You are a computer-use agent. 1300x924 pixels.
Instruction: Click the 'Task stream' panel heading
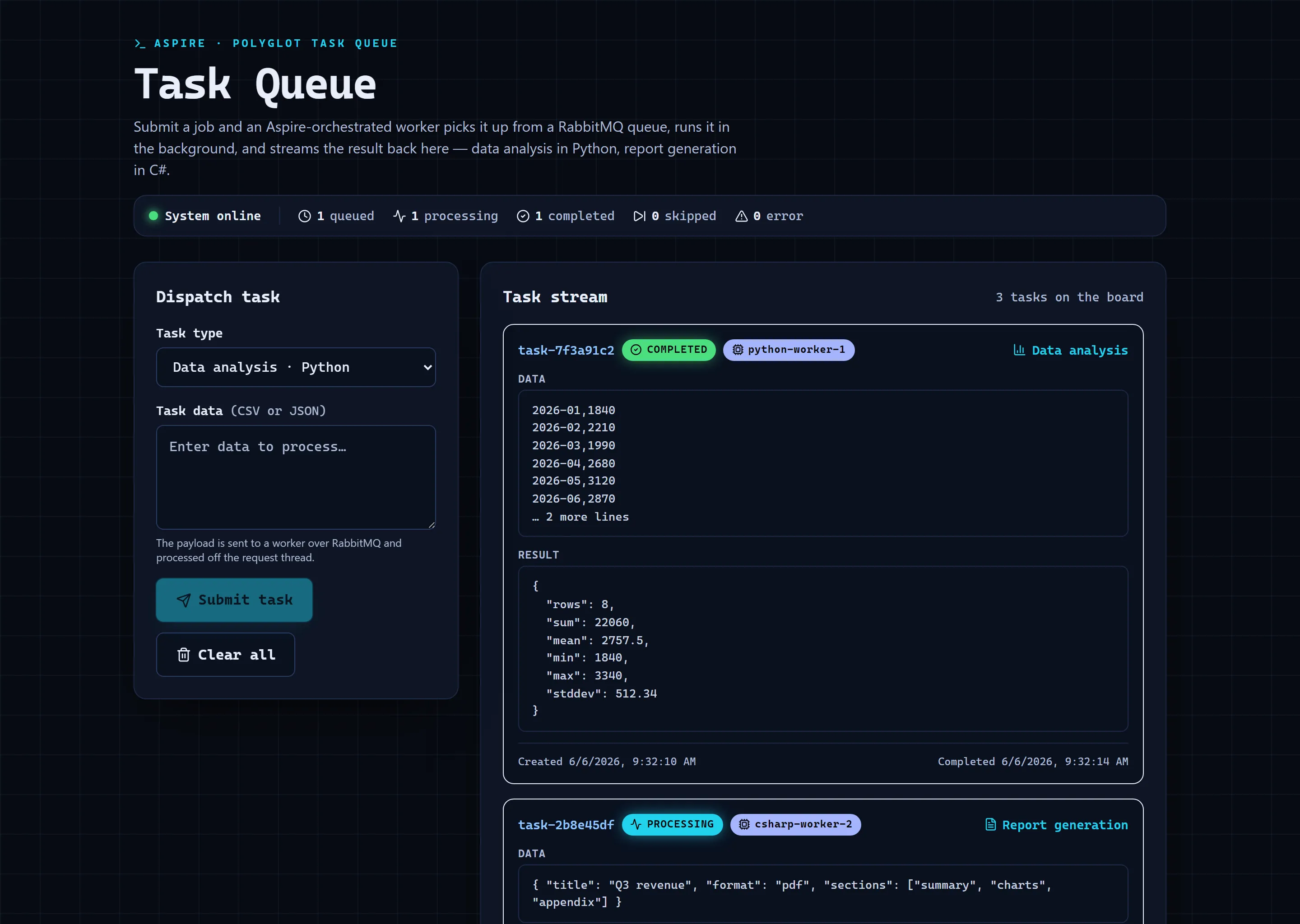click(x=555, y=297)
